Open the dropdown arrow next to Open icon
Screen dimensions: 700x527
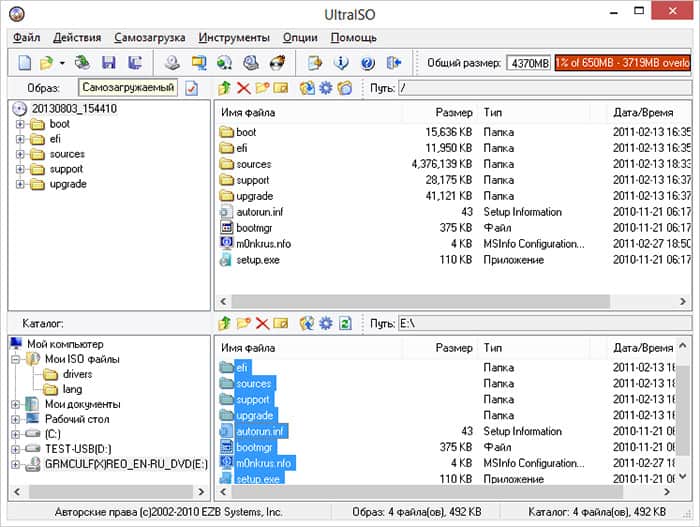[x=62, y=63]
